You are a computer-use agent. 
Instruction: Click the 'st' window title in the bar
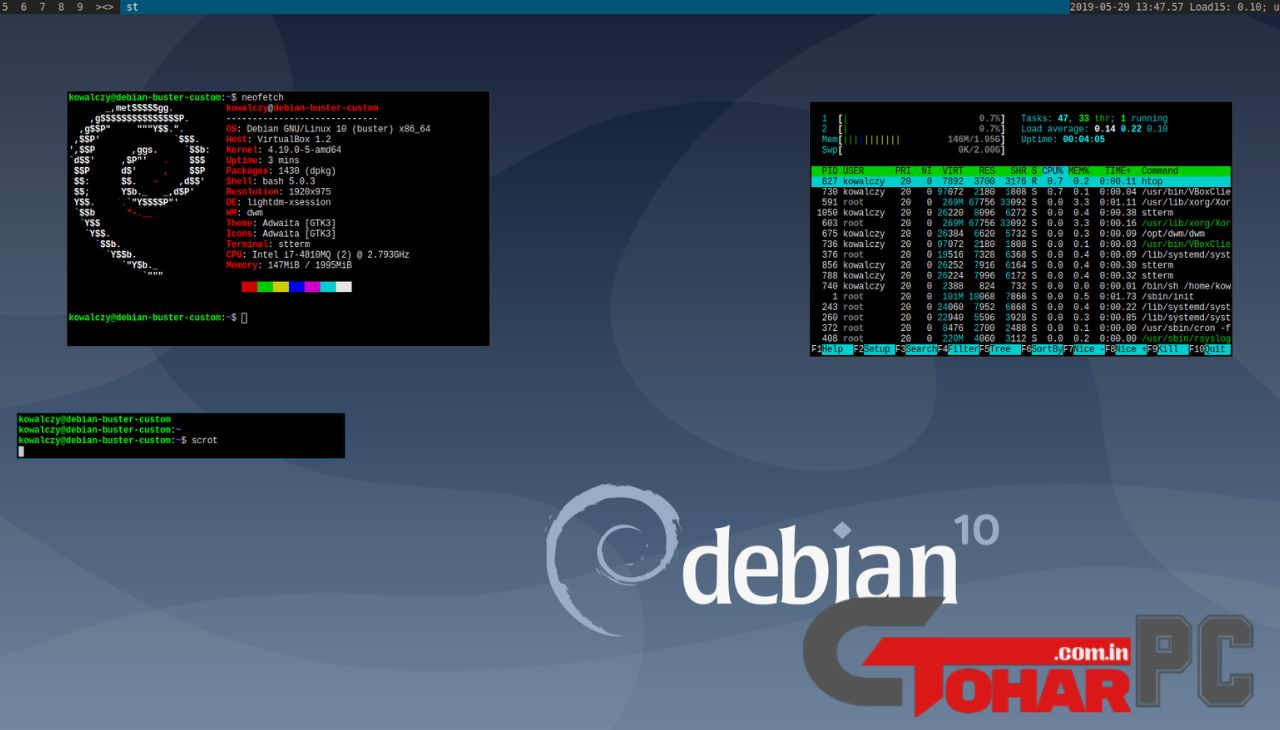click(x=132, y=7)
